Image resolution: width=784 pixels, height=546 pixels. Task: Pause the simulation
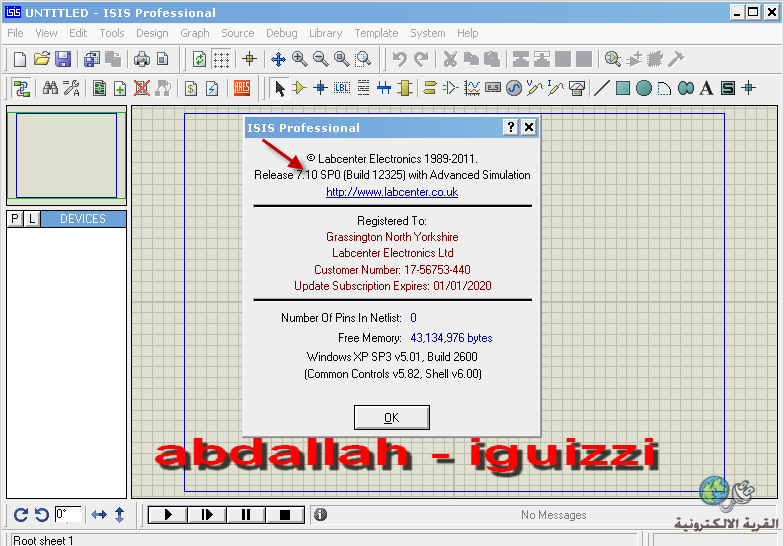[246, 514]
